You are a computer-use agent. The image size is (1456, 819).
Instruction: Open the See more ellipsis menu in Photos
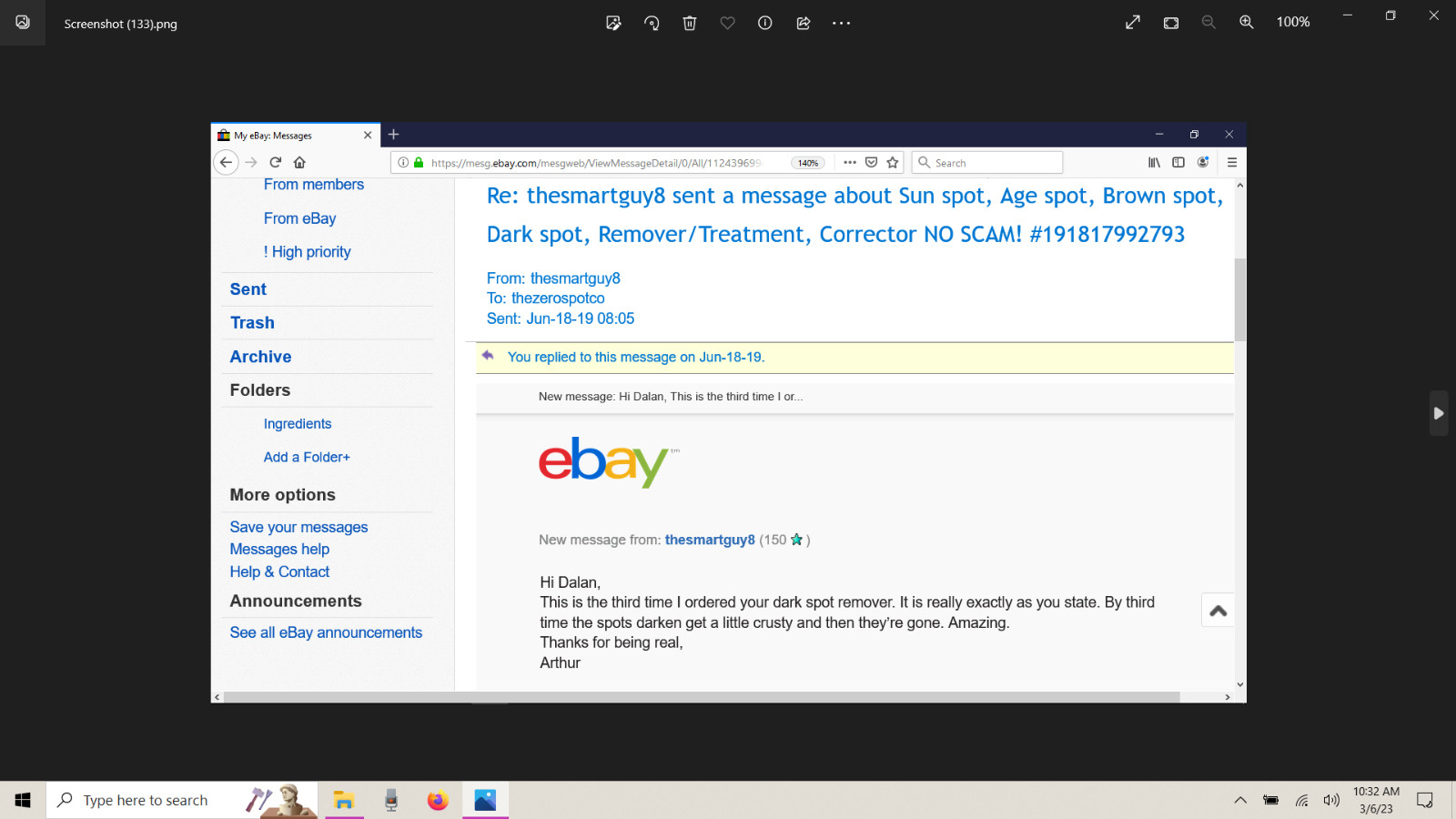(841, 23)
